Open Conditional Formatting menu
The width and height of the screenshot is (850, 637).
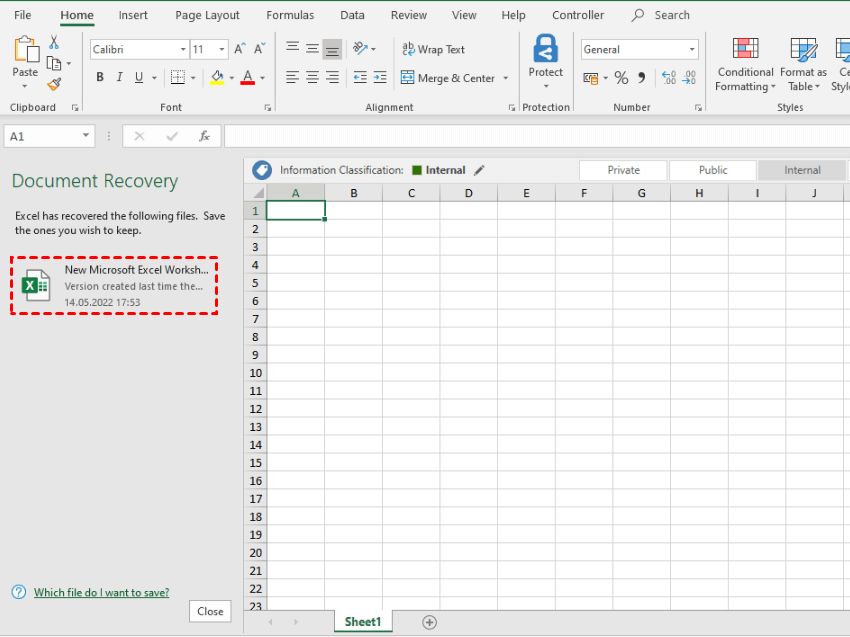click(x=745, y=65)
